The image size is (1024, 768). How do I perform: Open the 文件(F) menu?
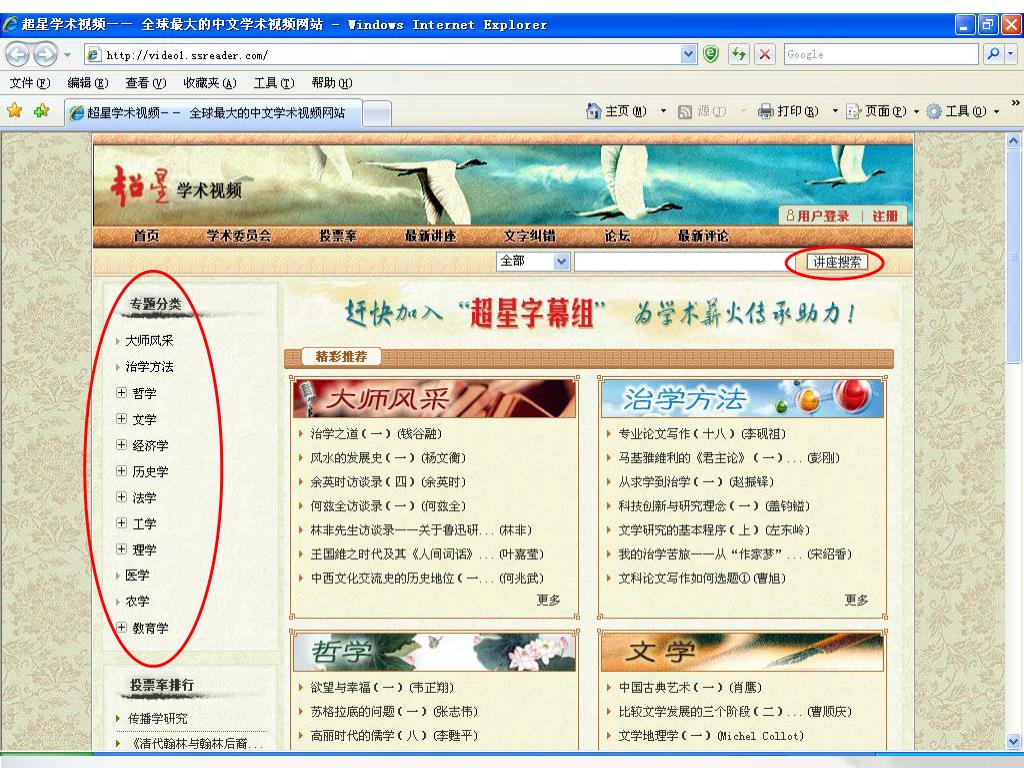tap(29, 83)
